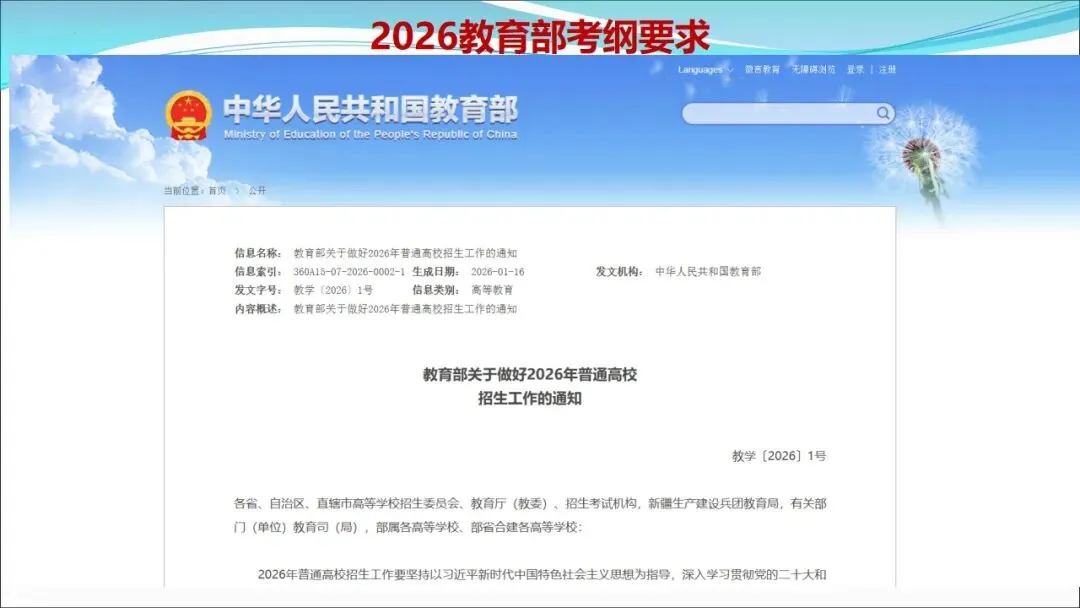
Task: Open the 无障碍浏览 link
Action: (x=813, y=70)
